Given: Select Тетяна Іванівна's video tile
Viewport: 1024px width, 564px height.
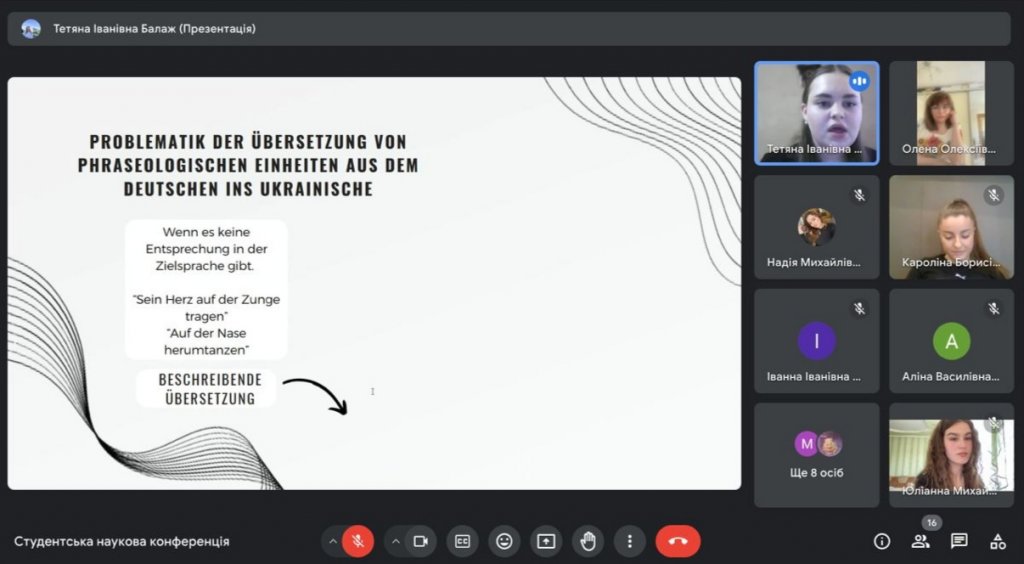Looking at the screenshot, I should (816, 113).
